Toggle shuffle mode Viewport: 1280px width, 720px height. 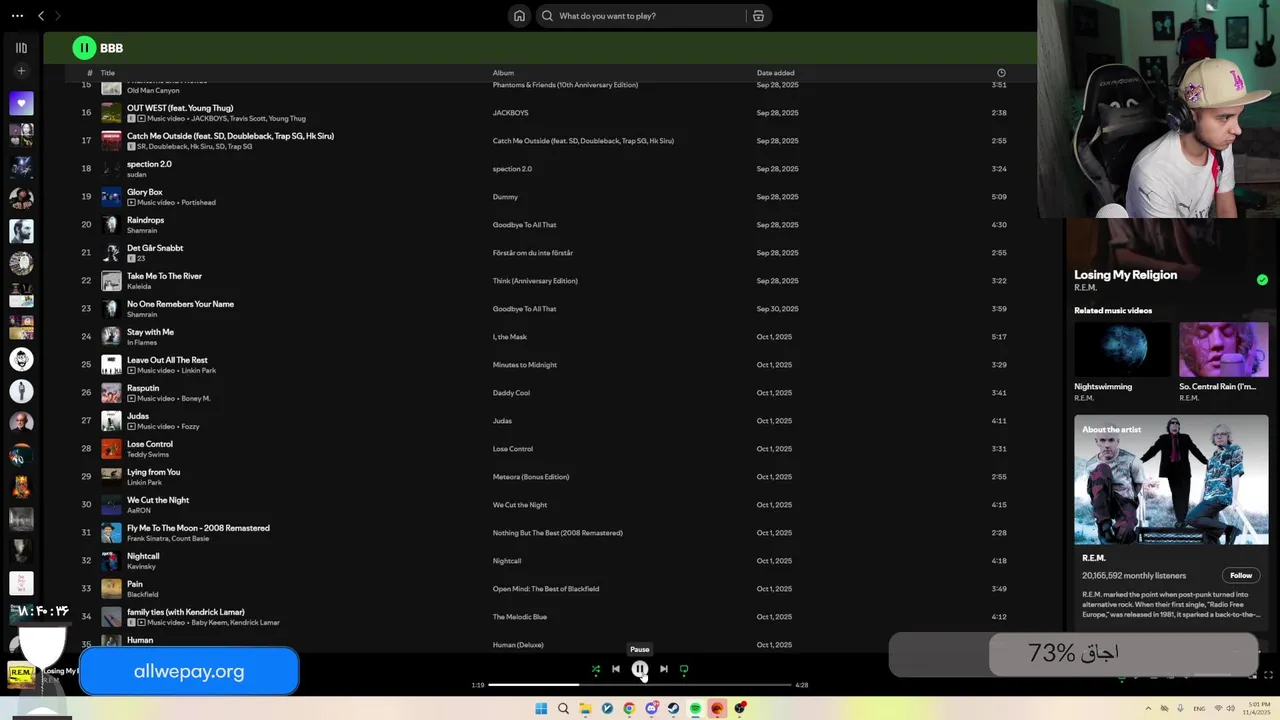[596, 669]
